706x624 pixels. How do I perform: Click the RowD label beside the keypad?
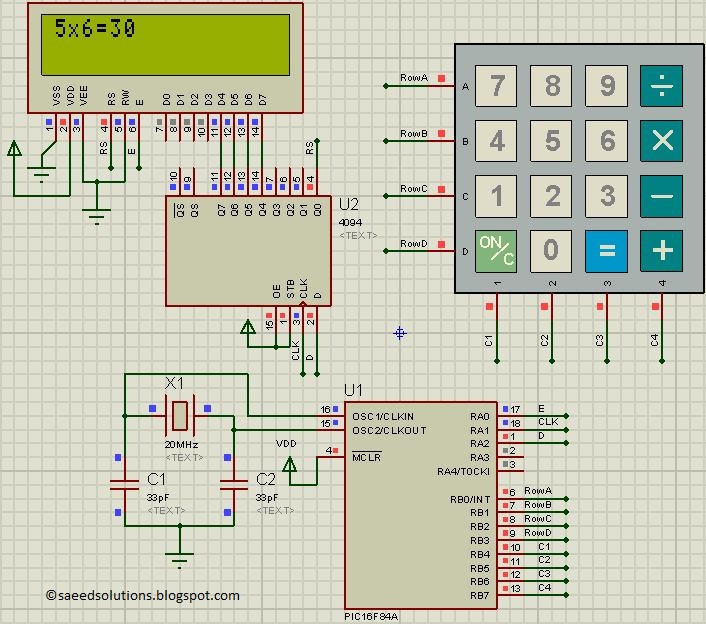pyautogui.click(x=414, y=244)
